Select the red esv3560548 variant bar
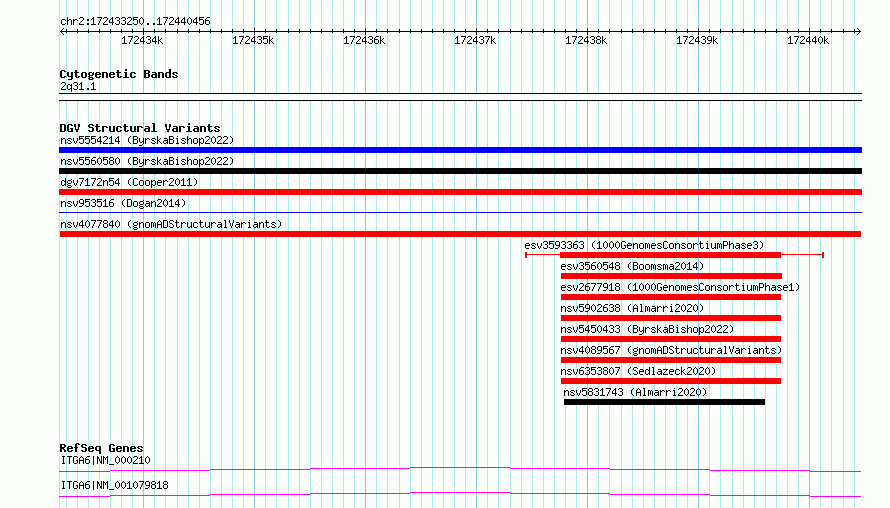890x508 pixels. click(671, 276)
